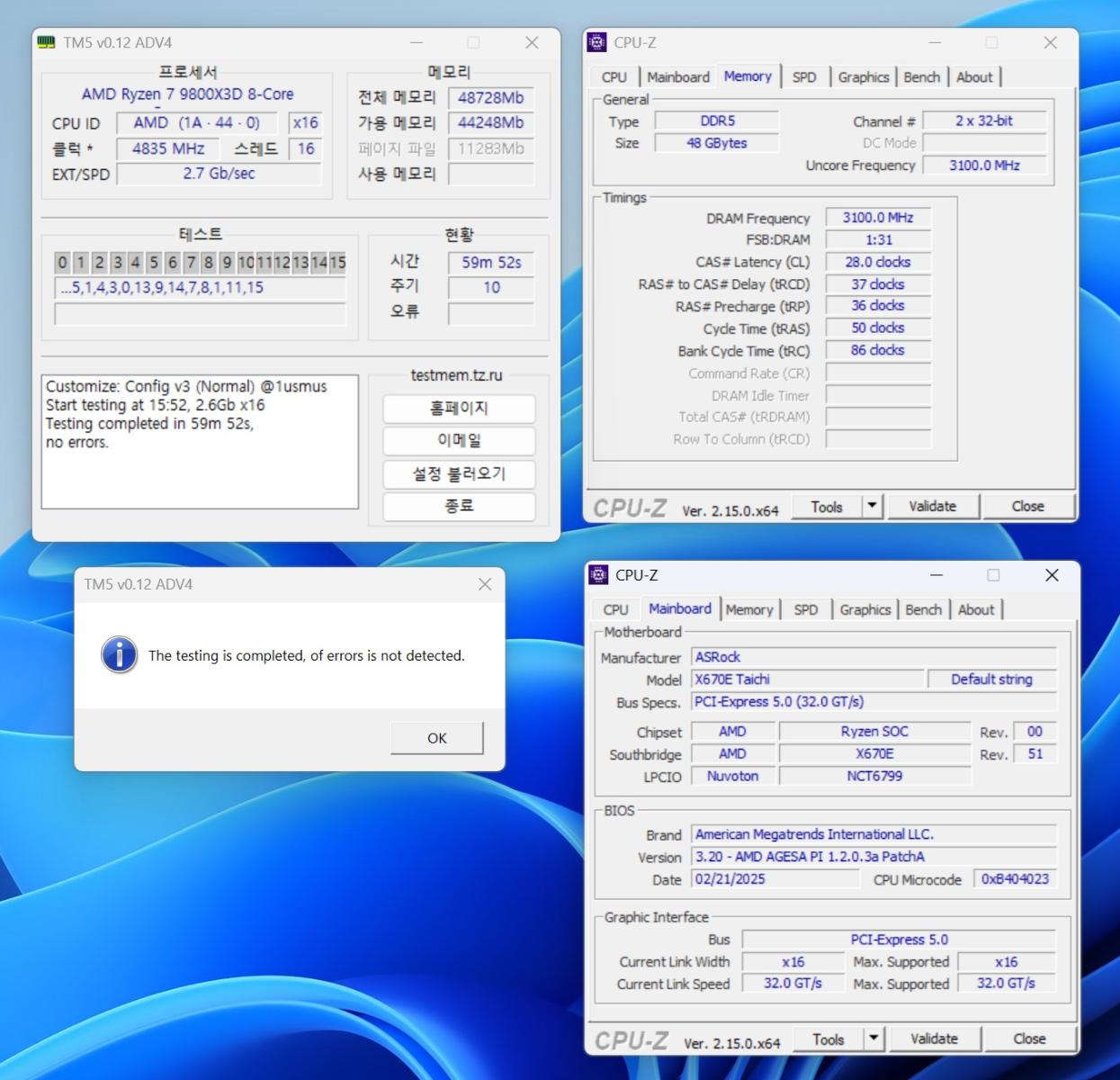1120x1080 pixels.
Task: Expand the Tools dropdown arrow in Memory timings window
Action: click(x=872, y=506)
